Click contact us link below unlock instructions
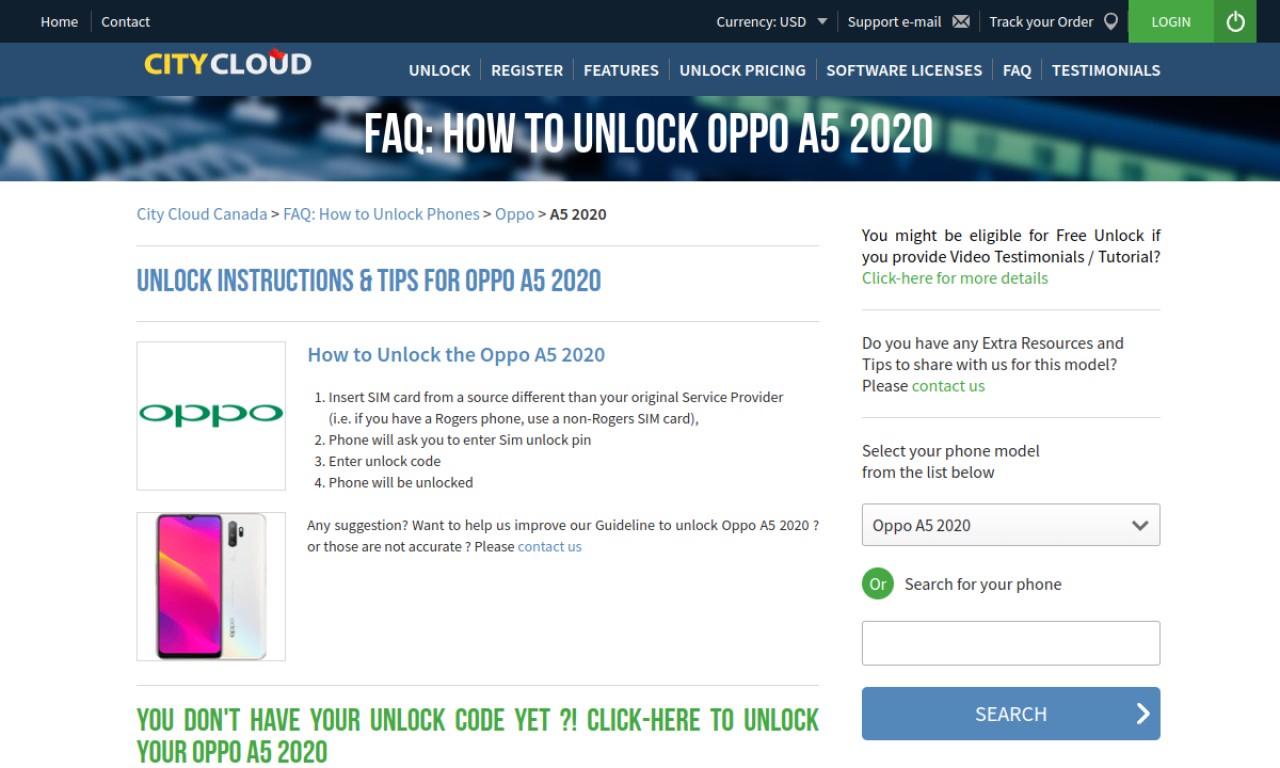Screen dimensions: 1280x768 coord(549,547)
